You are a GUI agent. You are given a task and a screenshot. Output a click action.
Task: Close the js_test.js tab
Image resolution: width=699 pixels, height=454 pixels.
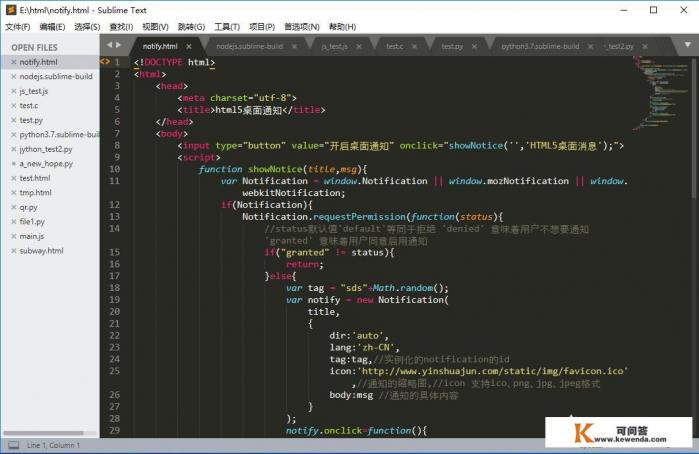[x=359, y=46]
